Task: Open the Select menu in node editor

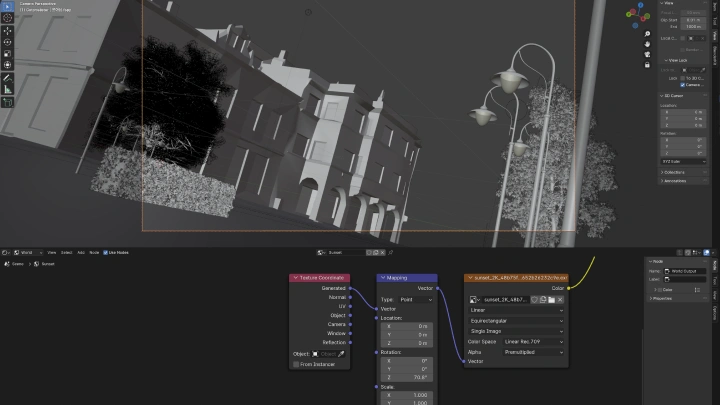Action: point(66,252)
